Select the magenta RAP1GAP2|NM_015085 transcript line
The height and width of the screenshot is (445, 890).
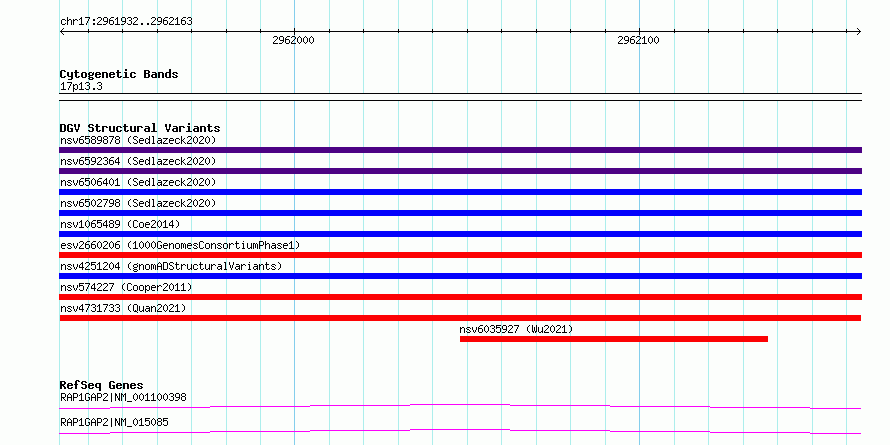460,431
